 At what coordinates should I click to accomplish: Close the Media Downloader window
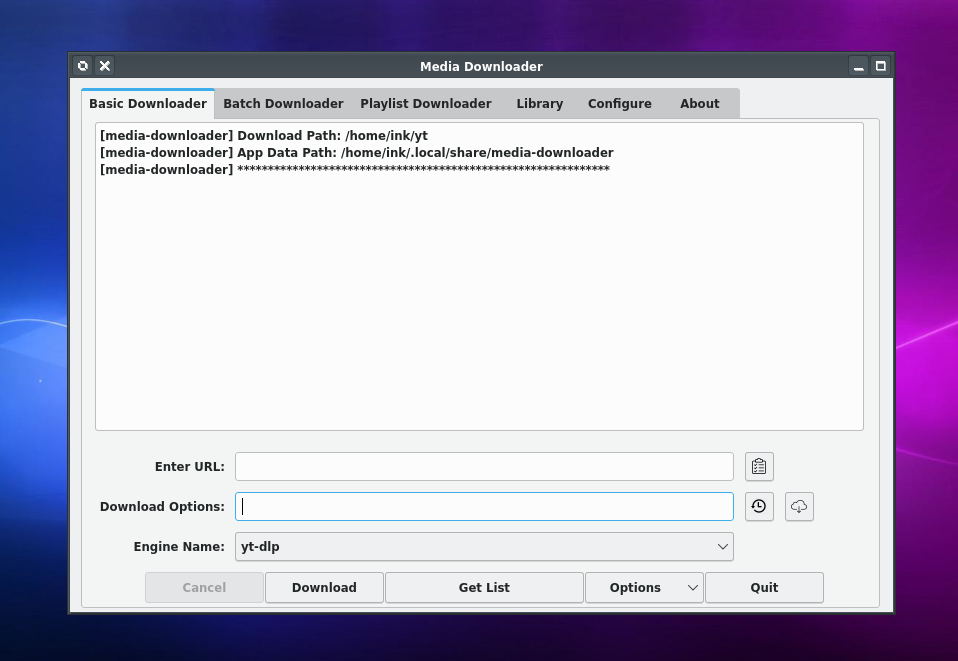pos(105,66)
